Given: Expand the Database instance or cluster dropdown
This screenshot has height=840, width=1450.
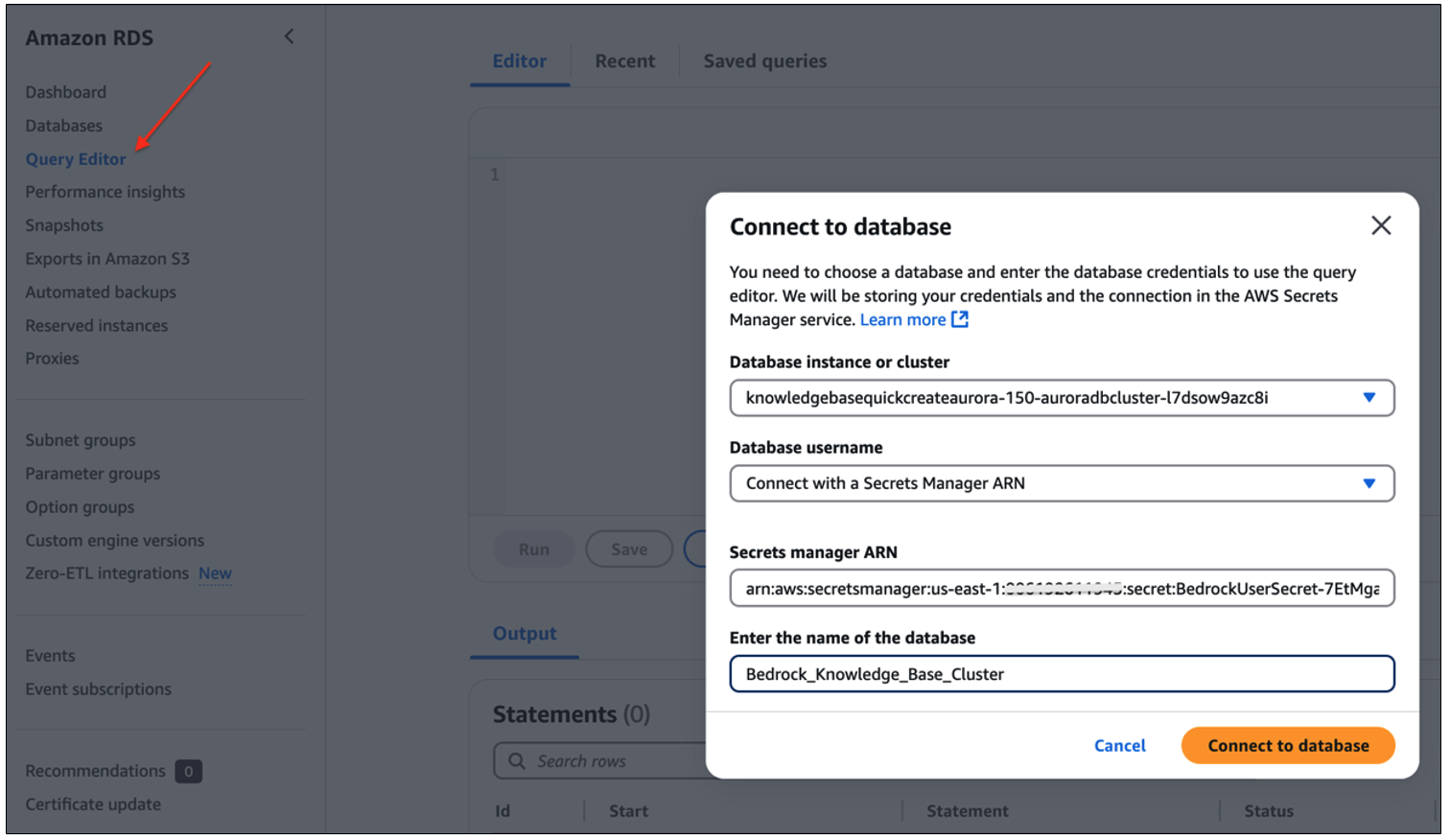Looking at the screenshot, I should coord(1368,397).
